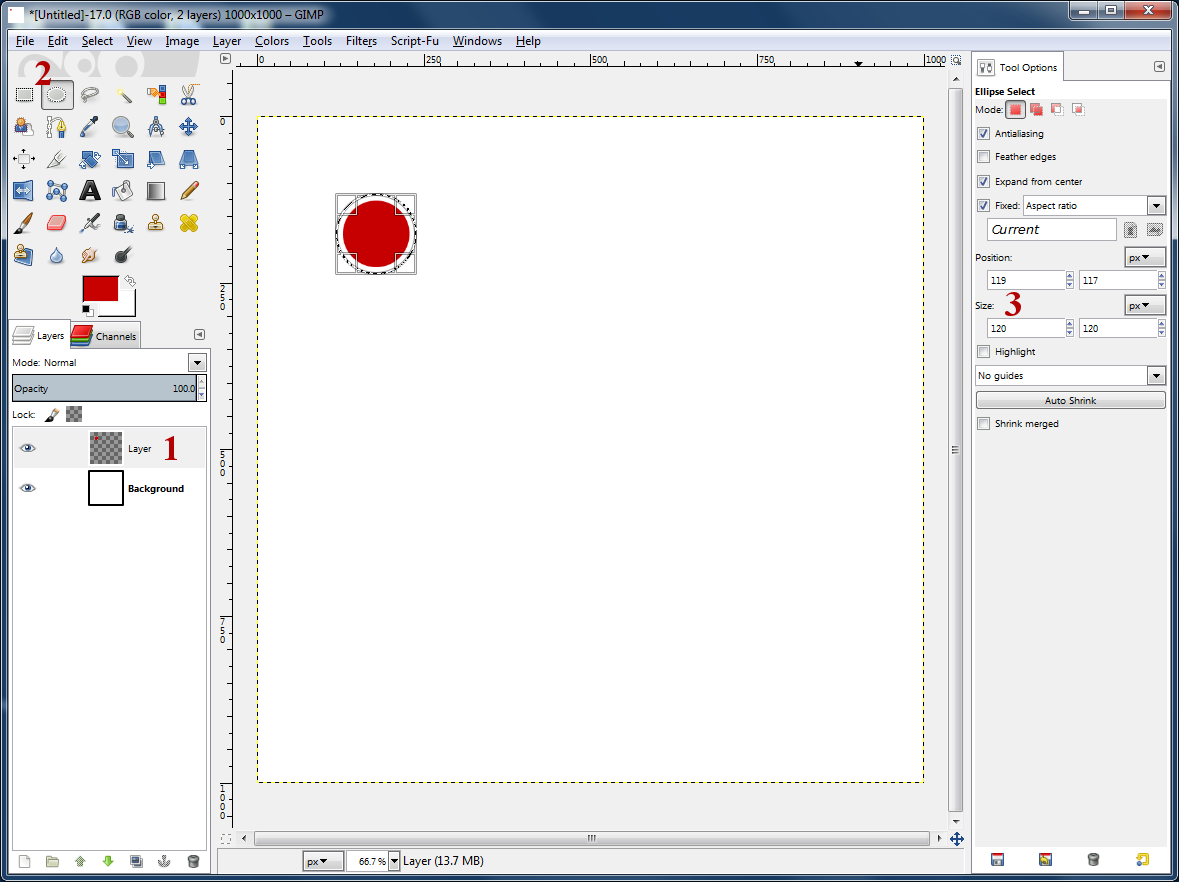Select the Free Select lasso tool
The height and width of the screenshot is (882, 1179).
90,95
